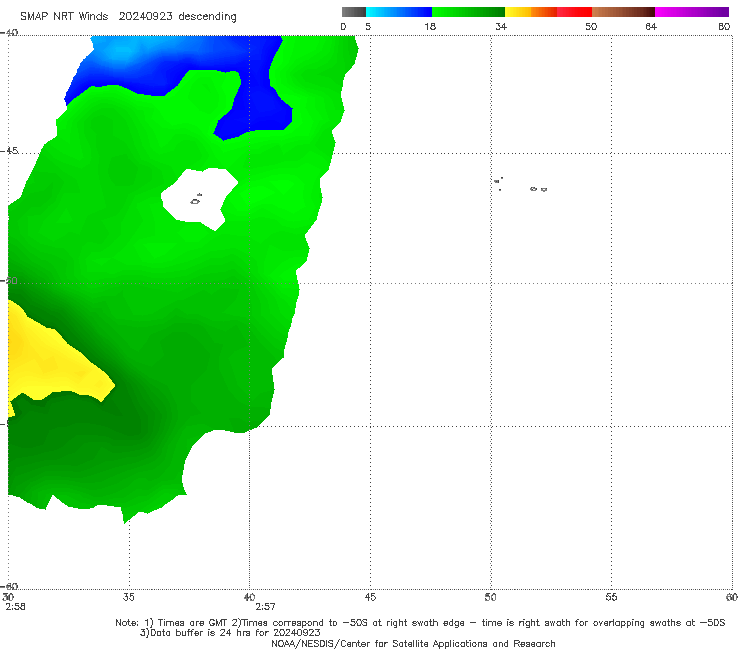This screenshot has width=740, height=650.
Task: Click the '-60' latitude axis label
Action: 9,586
